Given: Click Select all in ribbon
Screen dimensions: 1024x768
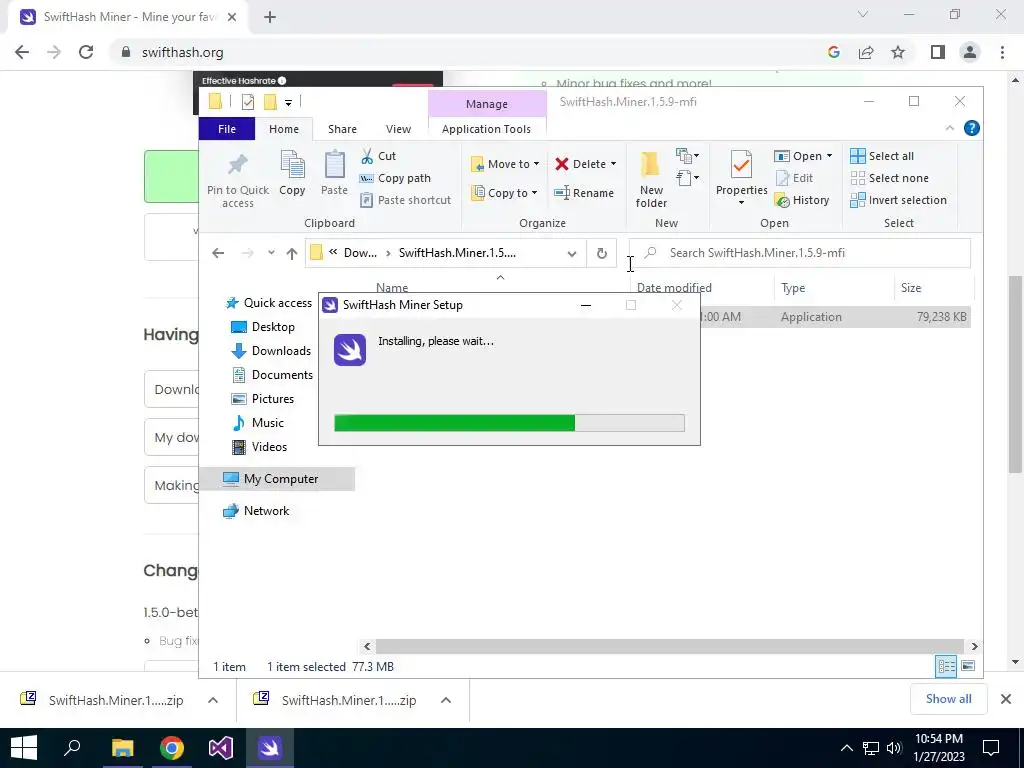Looking at the screenshot, I should pyautogui.click(x=882, y=156).
